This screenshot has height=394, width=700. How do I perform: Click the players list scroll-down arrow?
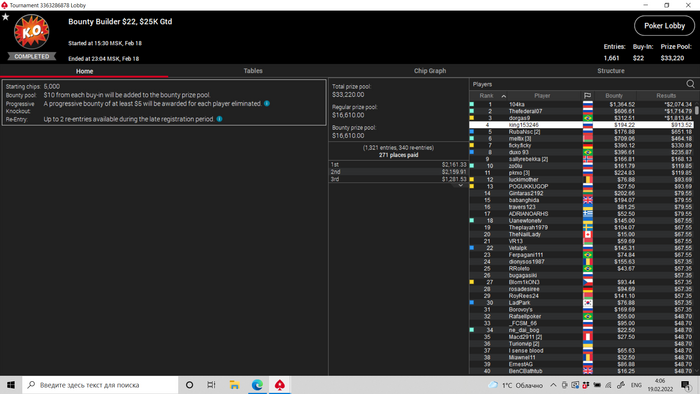(x=696, y=371)
